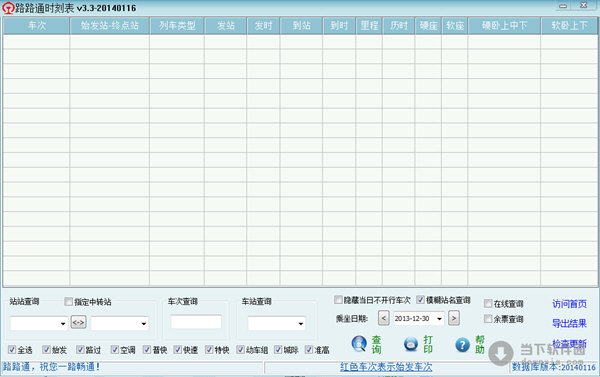Toggle the 在线查询 checkbox
The image size is (600, 377).
click(x=488, y=303)
